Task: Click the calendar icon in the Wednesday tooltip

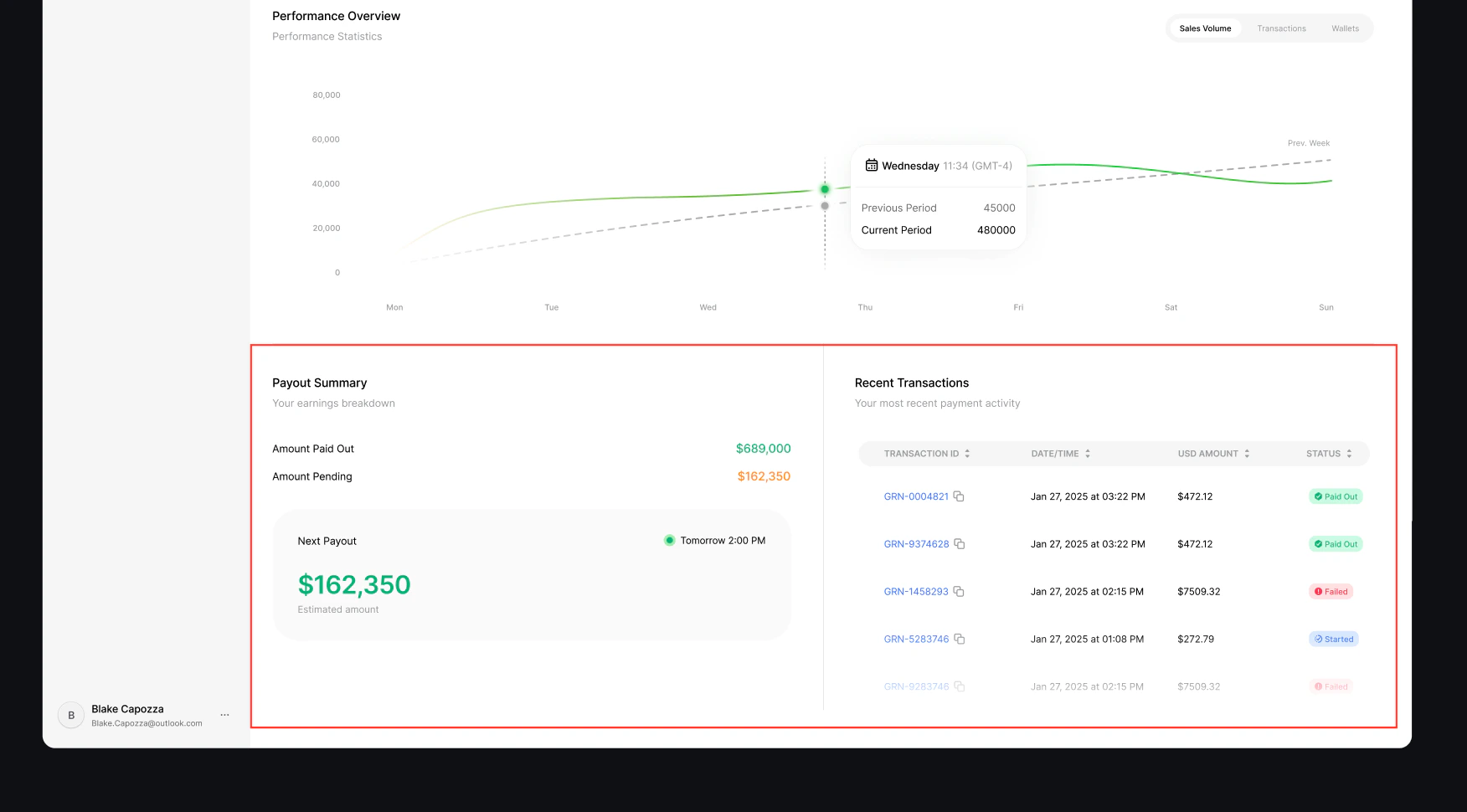Action: (x=872, y=165)
